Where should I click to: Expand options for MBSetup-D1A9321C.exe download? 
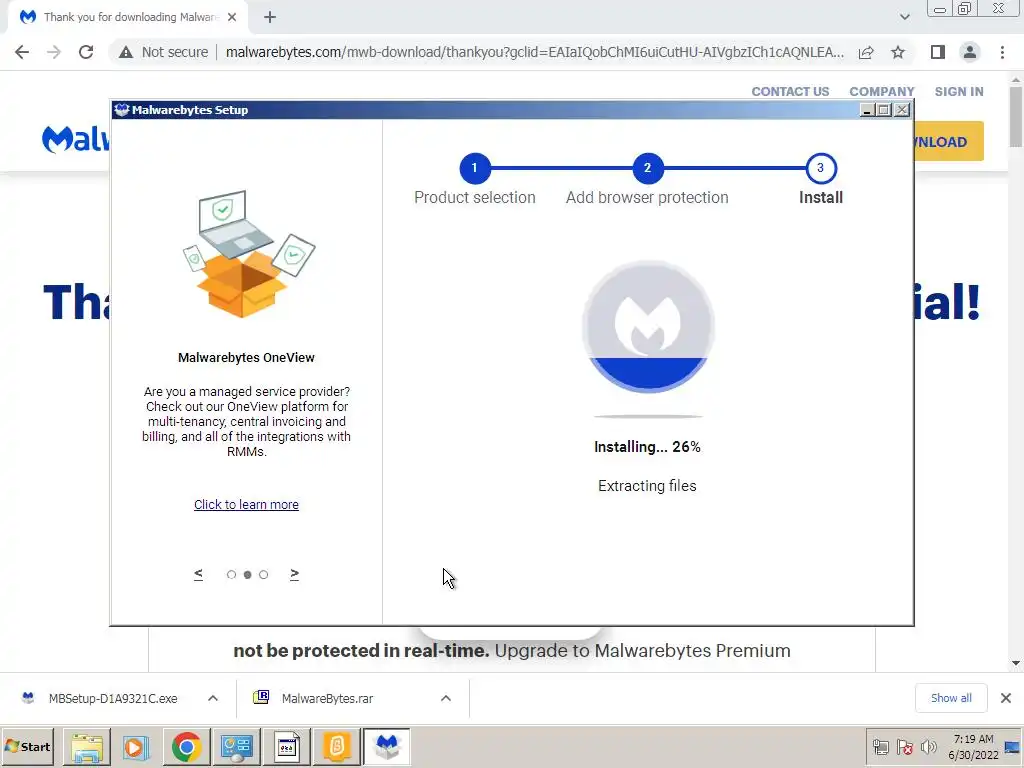click(213, 699)
